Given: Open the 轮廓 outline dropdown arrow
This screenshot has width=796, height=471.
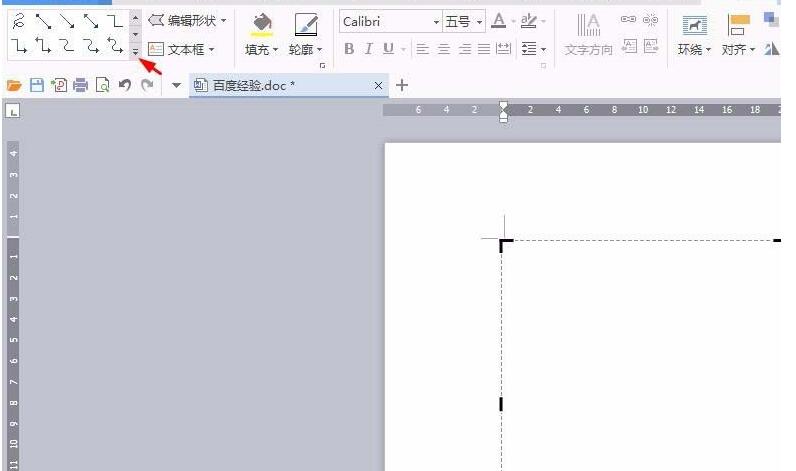Looking at the screenshot, I should 319,50.
